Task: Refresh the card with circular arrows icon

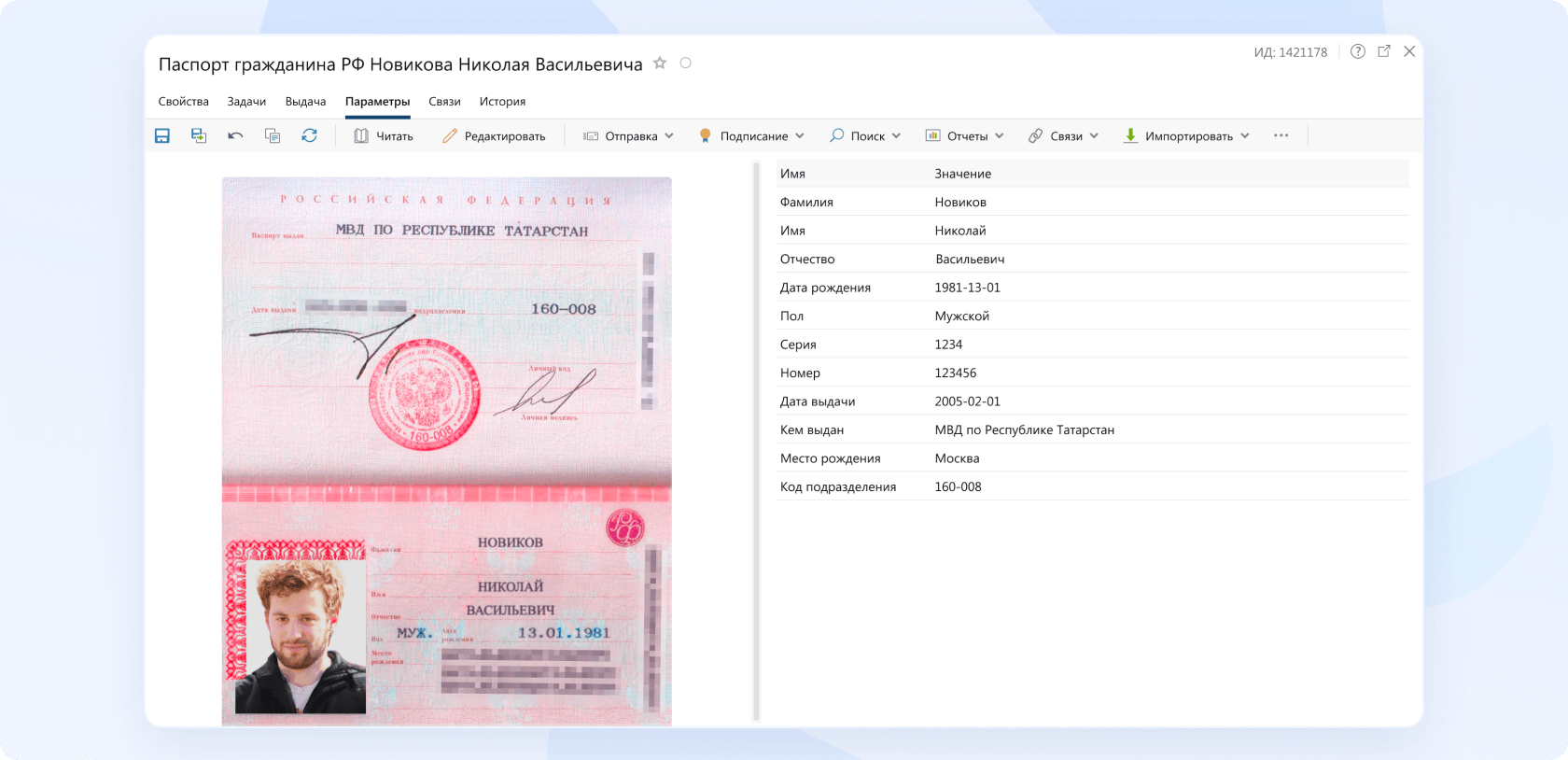Action: click(x=309, y=135)
